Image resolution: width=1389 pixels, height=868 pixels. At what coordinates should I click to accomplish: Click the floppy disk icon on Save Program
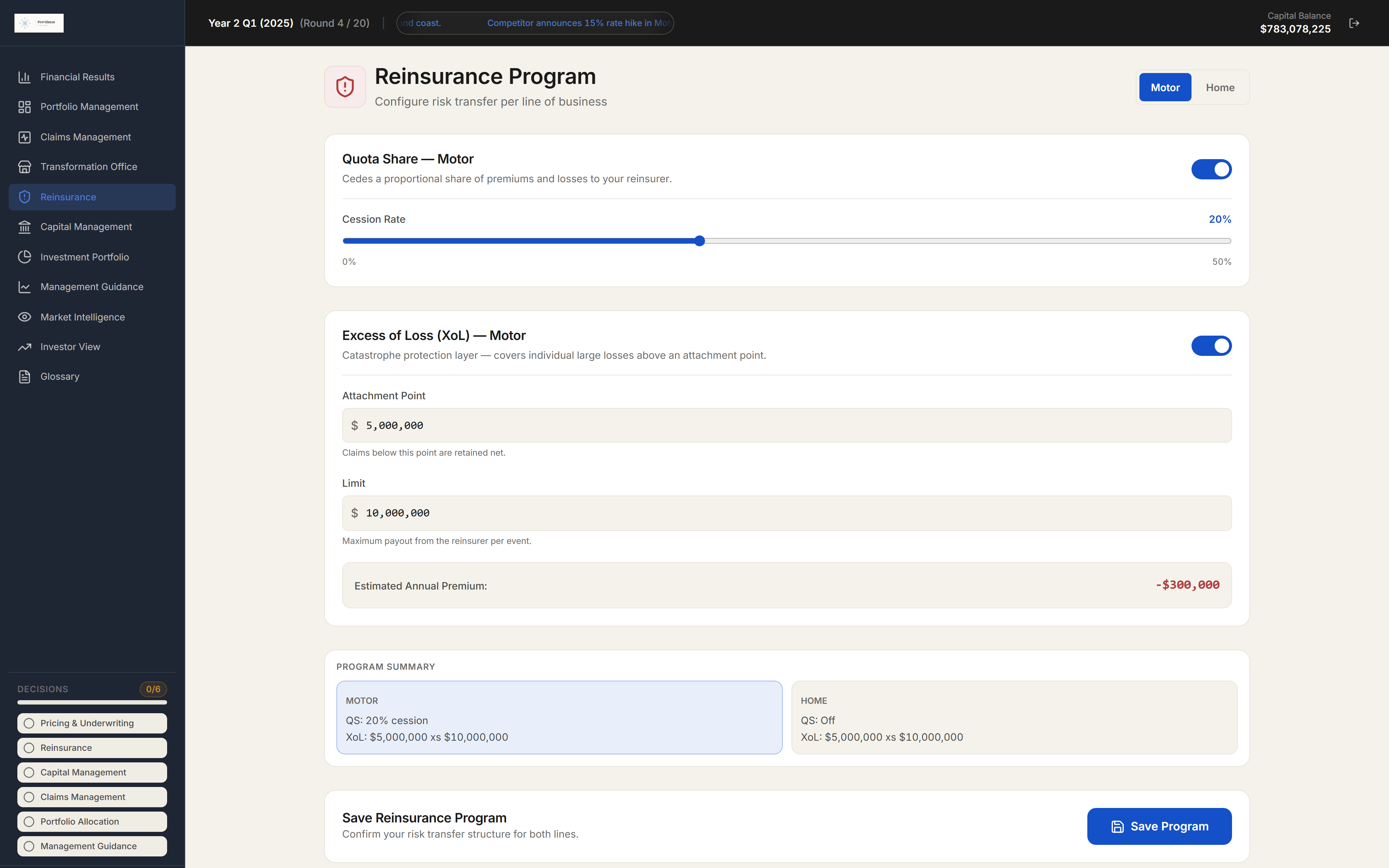pos(1117,827)
